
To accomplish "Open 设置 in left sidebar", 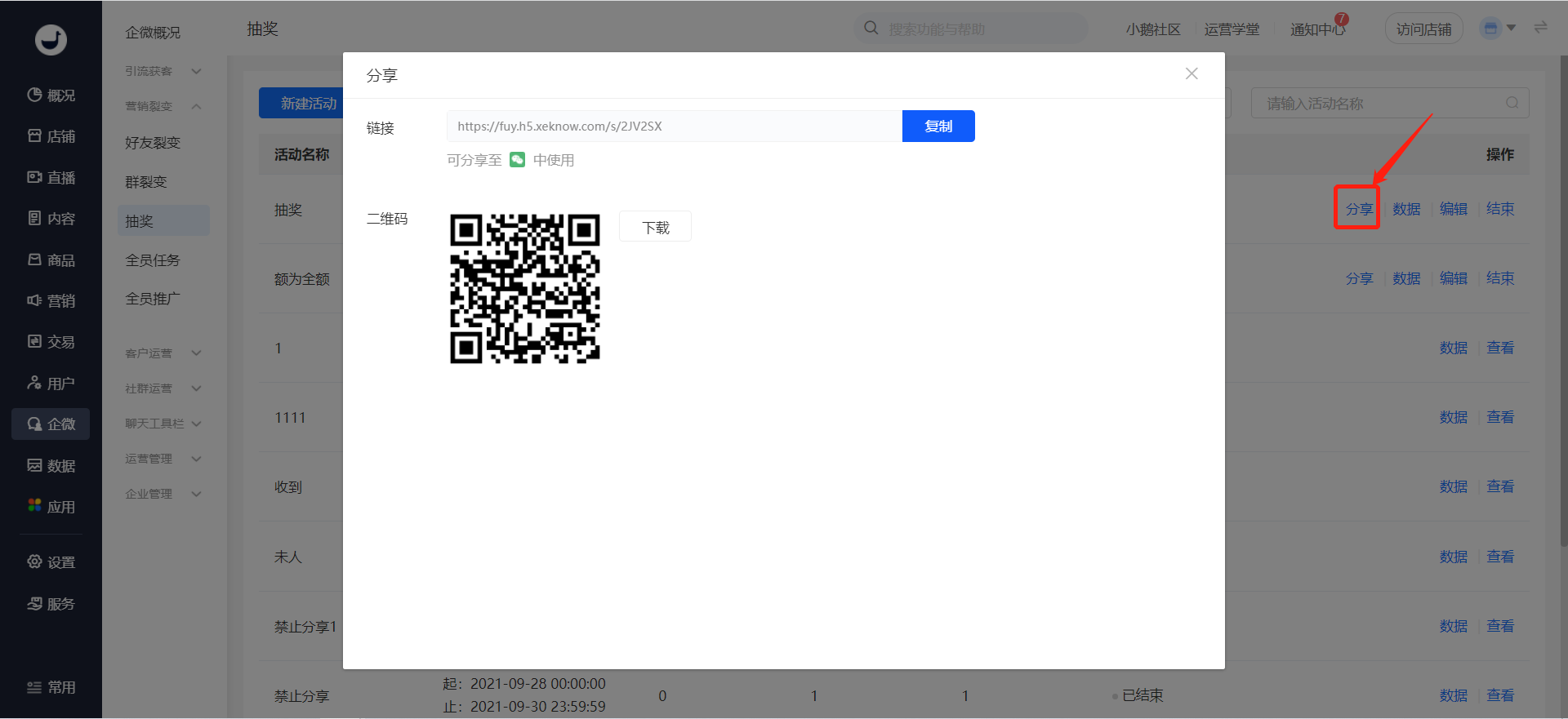I will pos(51,562).
